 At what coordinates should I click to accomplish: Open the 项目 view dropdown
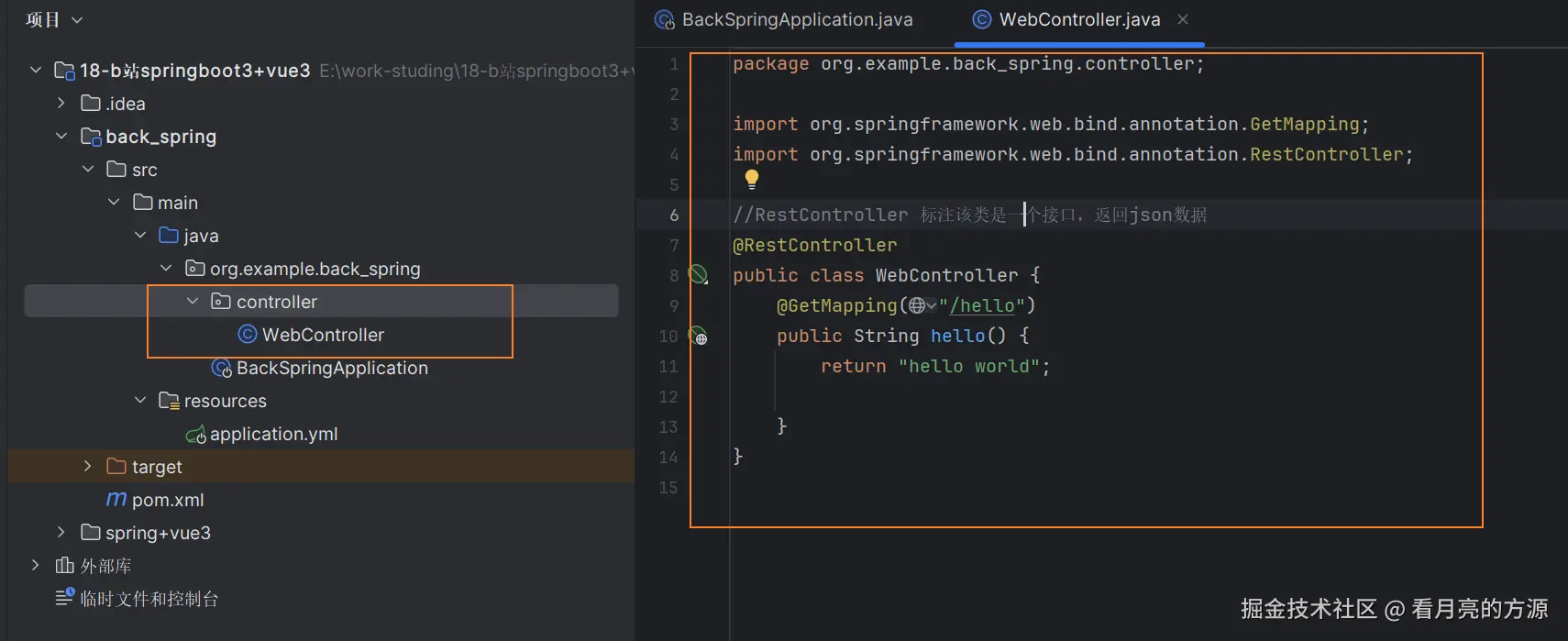(x=54, y=19)
